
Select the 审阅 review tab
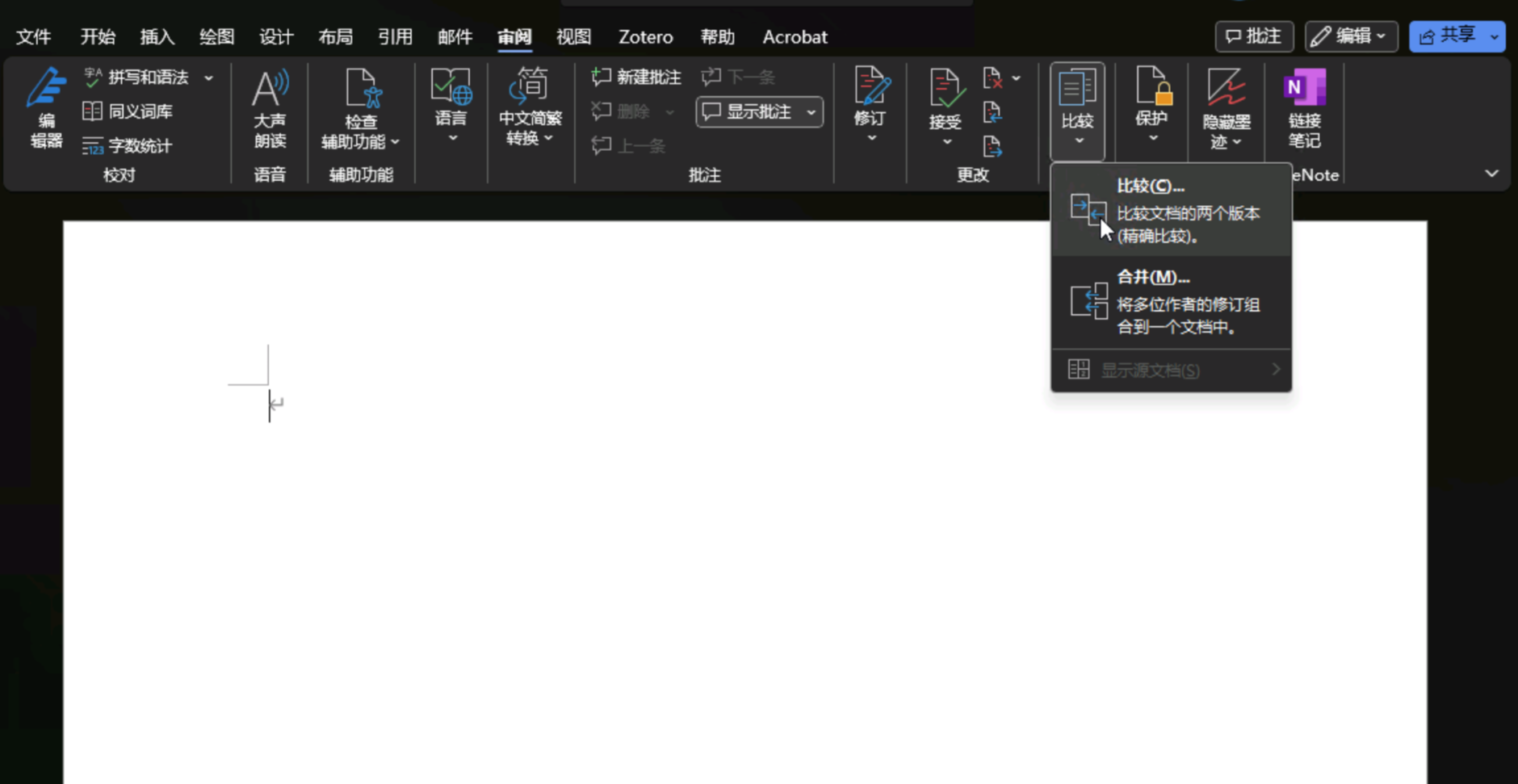click(514, 37)
